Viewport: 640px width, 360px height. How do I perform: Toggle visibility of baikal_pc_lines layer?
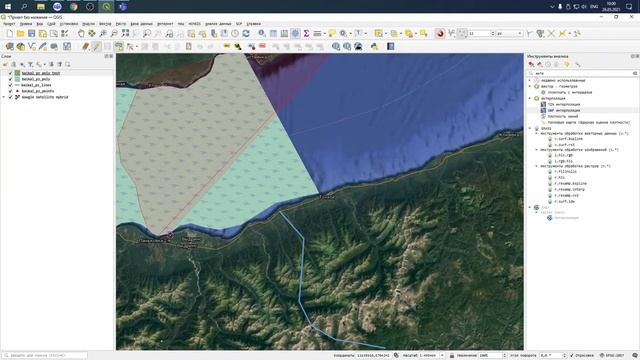point(11,85)
